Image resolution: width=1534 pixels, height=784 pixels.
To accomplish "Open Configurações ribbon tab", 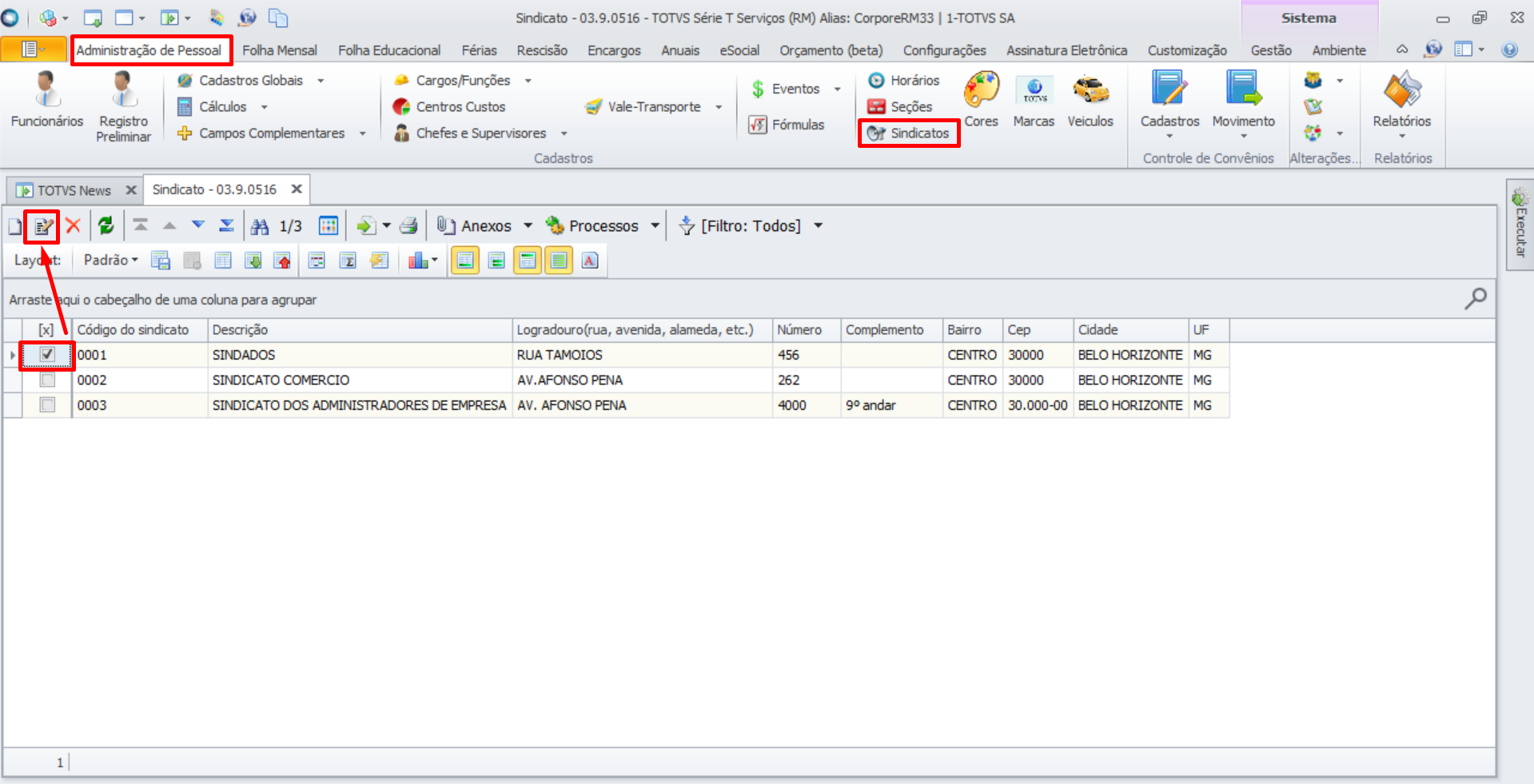I will click(x=944, y=50).
